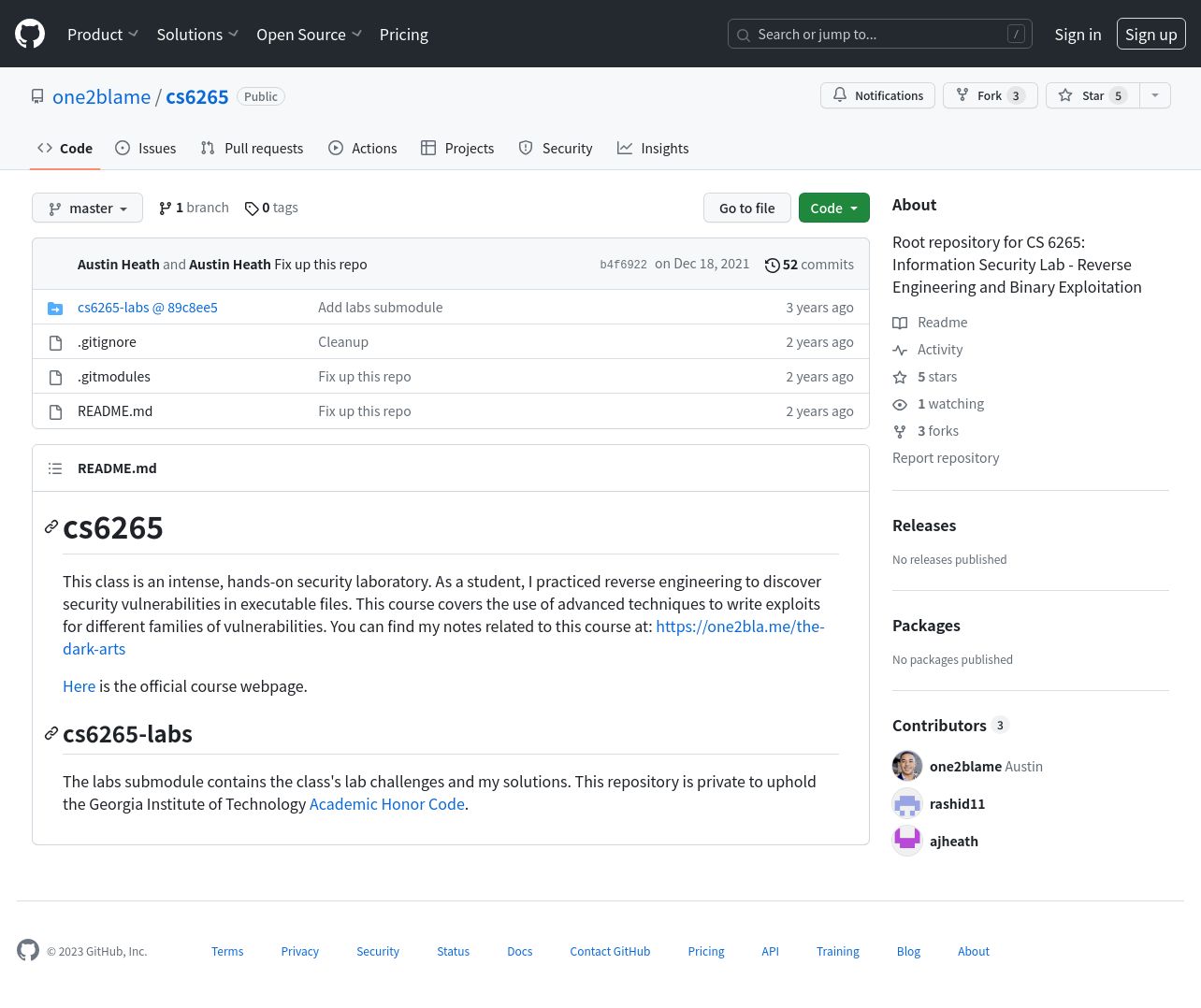Image resolution: width=1201 pixels, height=1008 pixels.
Task: Open the footer Training link
Action: click(838, 951)
